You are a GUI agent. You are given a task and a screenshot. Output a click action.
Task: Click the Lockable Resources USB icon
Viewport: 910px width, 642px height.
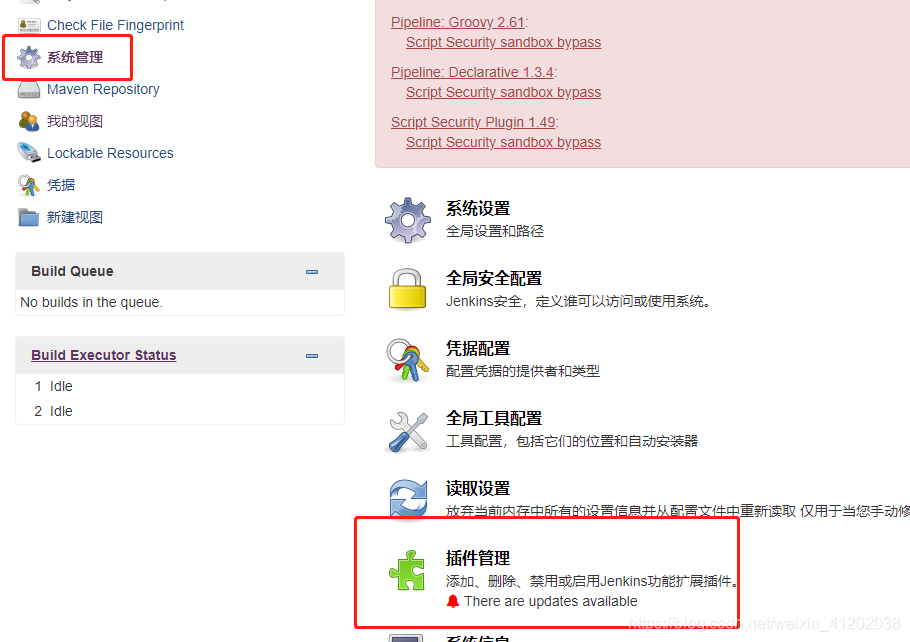(x=29, y=153)
